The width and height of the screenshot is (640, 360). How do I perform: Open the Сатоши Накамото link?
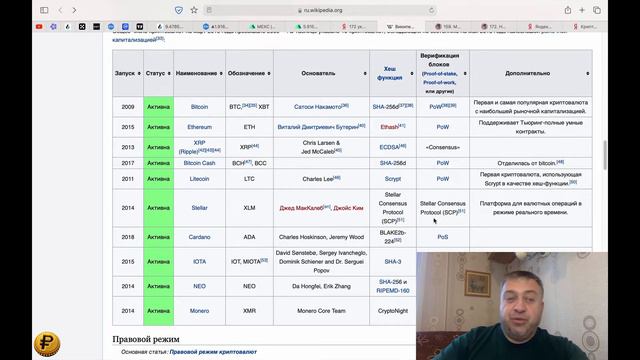[x=318, y=107]
